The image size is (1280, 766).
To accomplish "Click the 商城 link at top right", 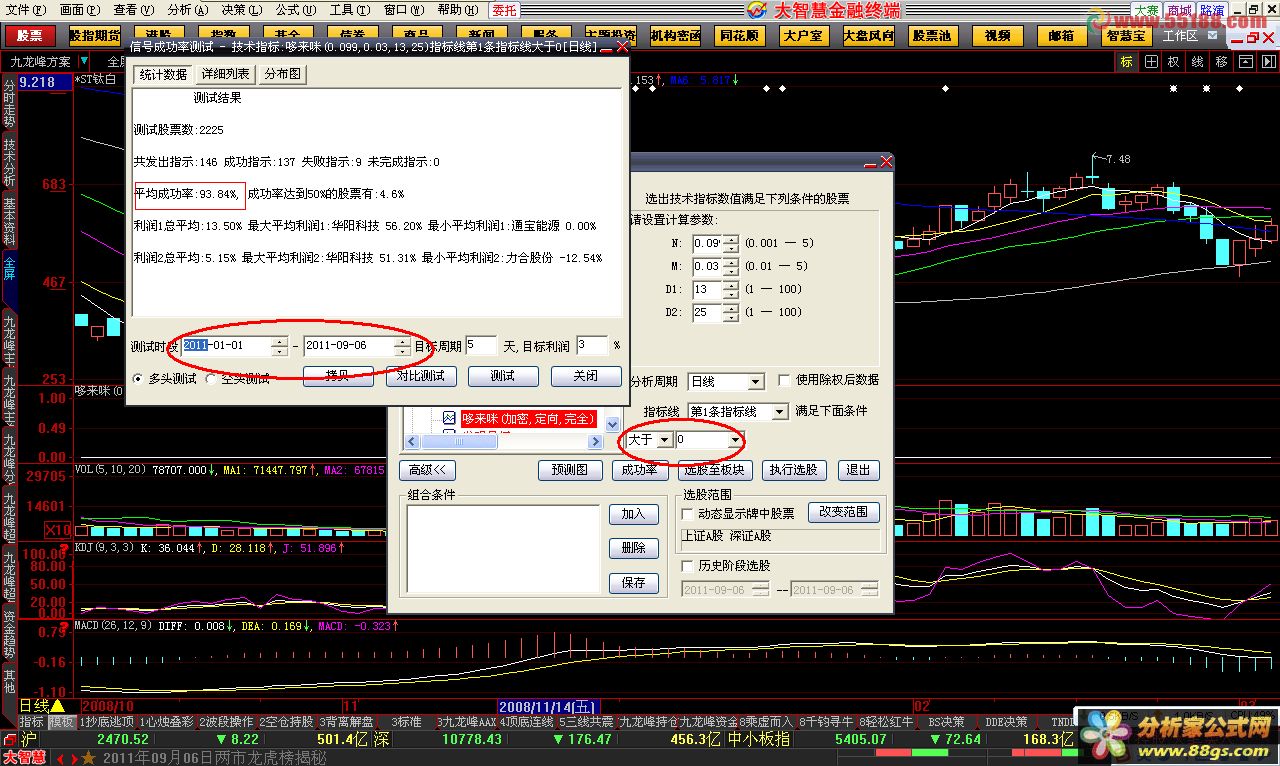I will pyautogui.click(x=1179, y=10).
